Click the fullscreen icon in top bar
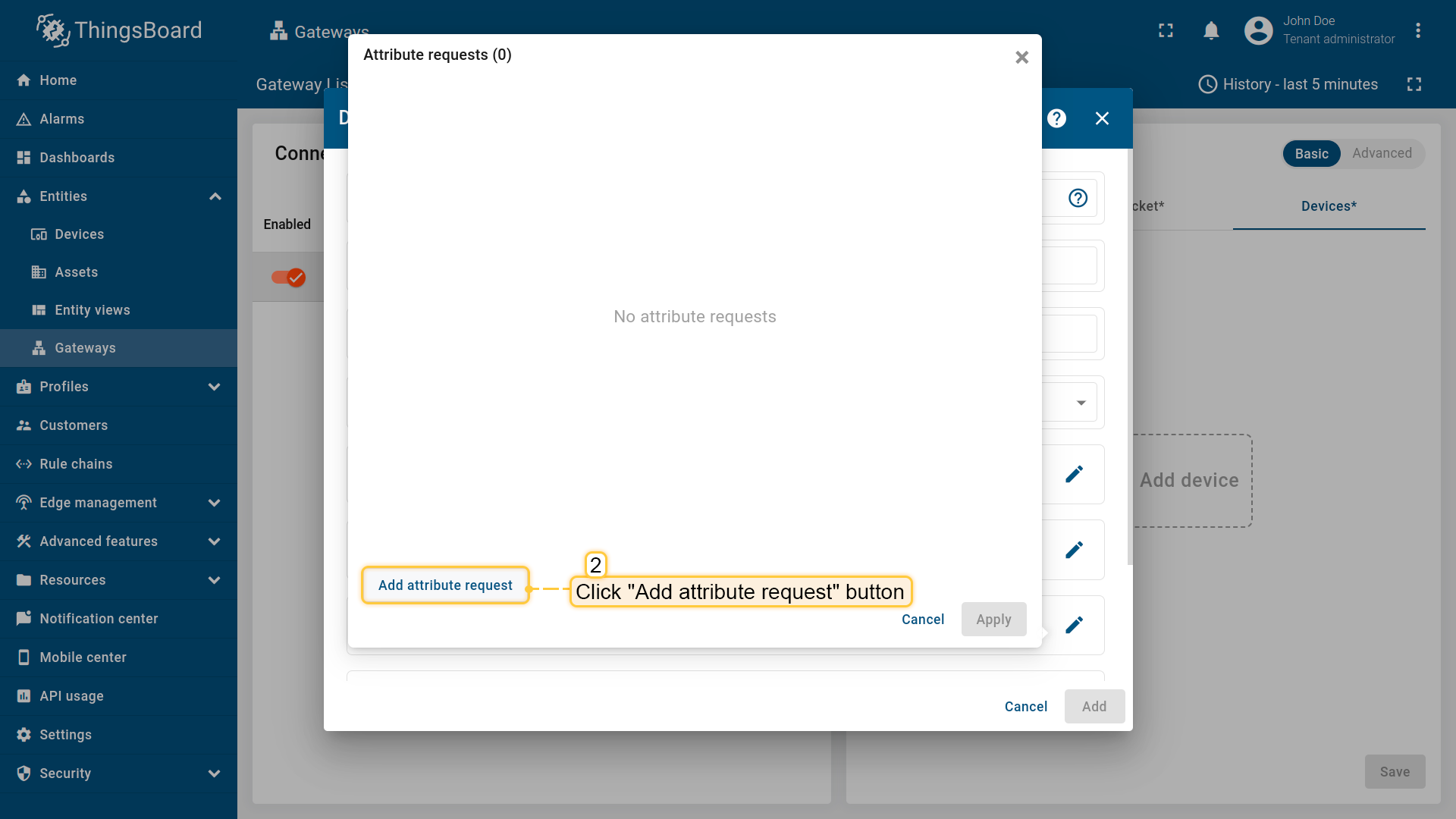This screenshot has height=819, width=1456. [x=1166, y=30]
